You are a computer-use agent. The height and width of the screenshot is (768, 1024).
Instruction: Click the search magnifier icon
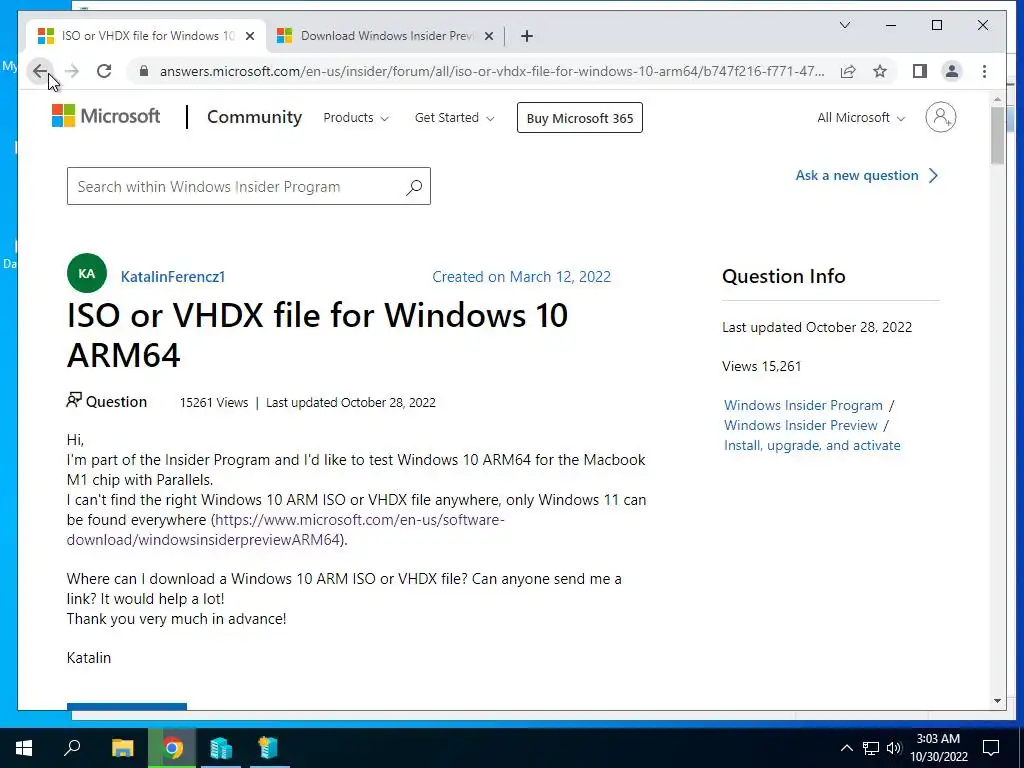point(414,187)
